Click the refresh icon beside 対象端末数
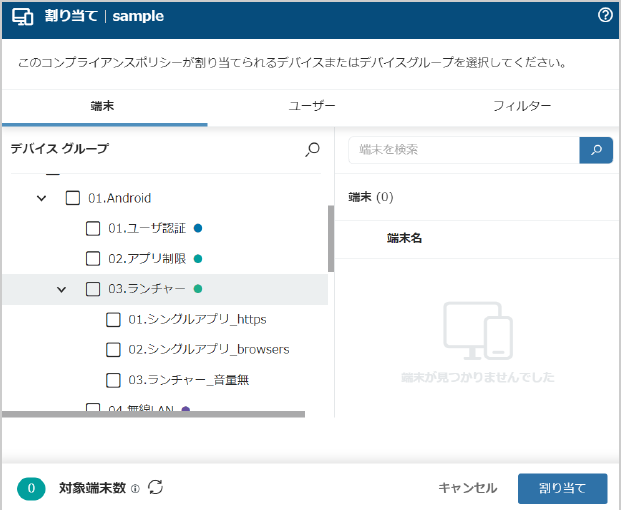Image resolution: width=621 pixels, height=510 pixels. 156,487
